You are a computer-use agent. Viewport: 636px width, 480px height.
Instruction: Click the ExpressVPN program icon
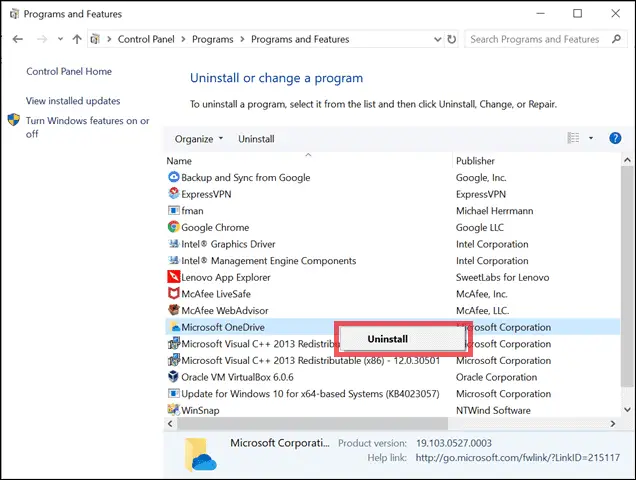174,194
